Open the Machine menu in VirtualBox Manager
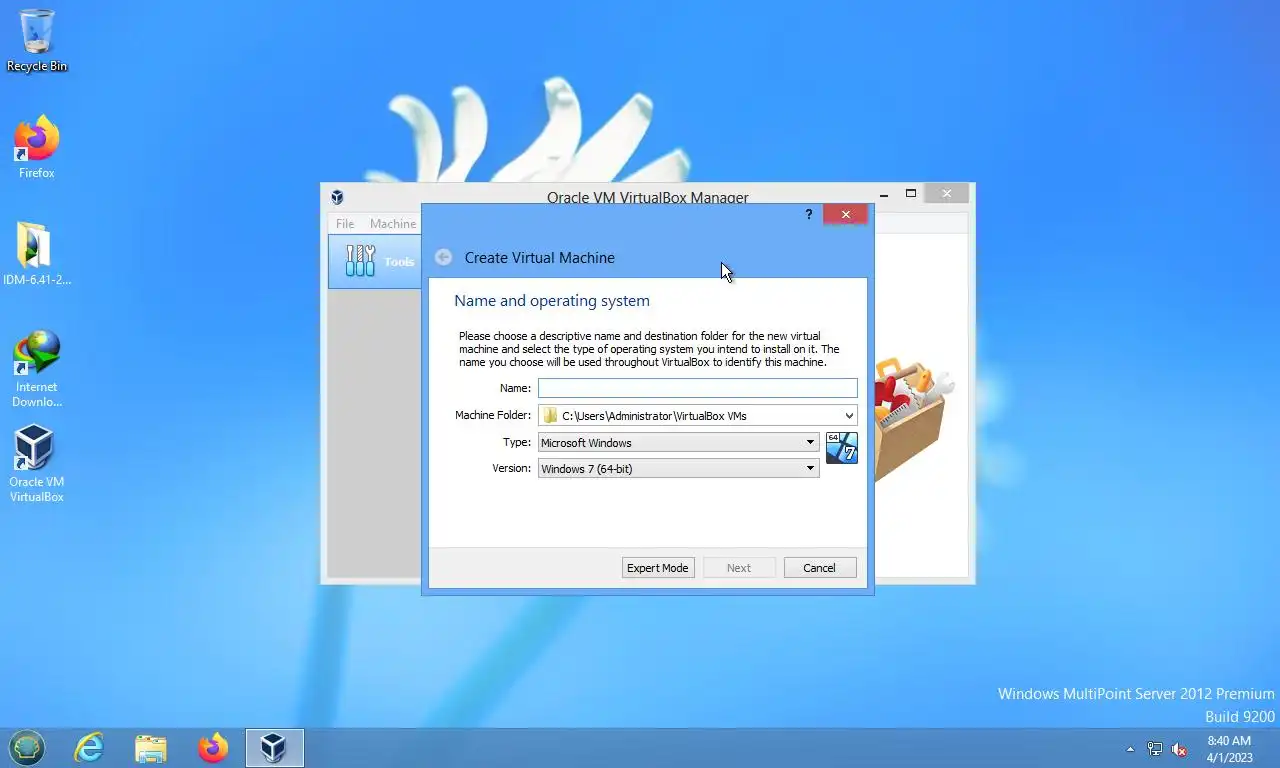This screenshot has height=768, width=1280. coord(393,223)
